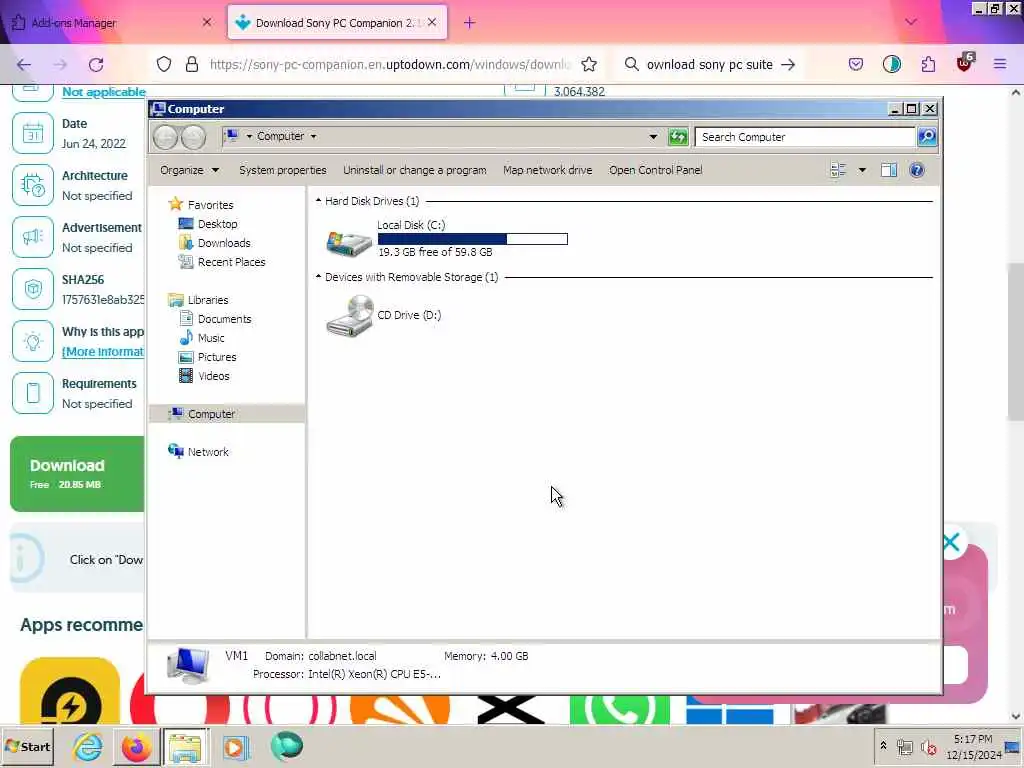Switch to Firefox in taskbar
Viewport: 1024px width, 768px height.
[x=136, y=746]
